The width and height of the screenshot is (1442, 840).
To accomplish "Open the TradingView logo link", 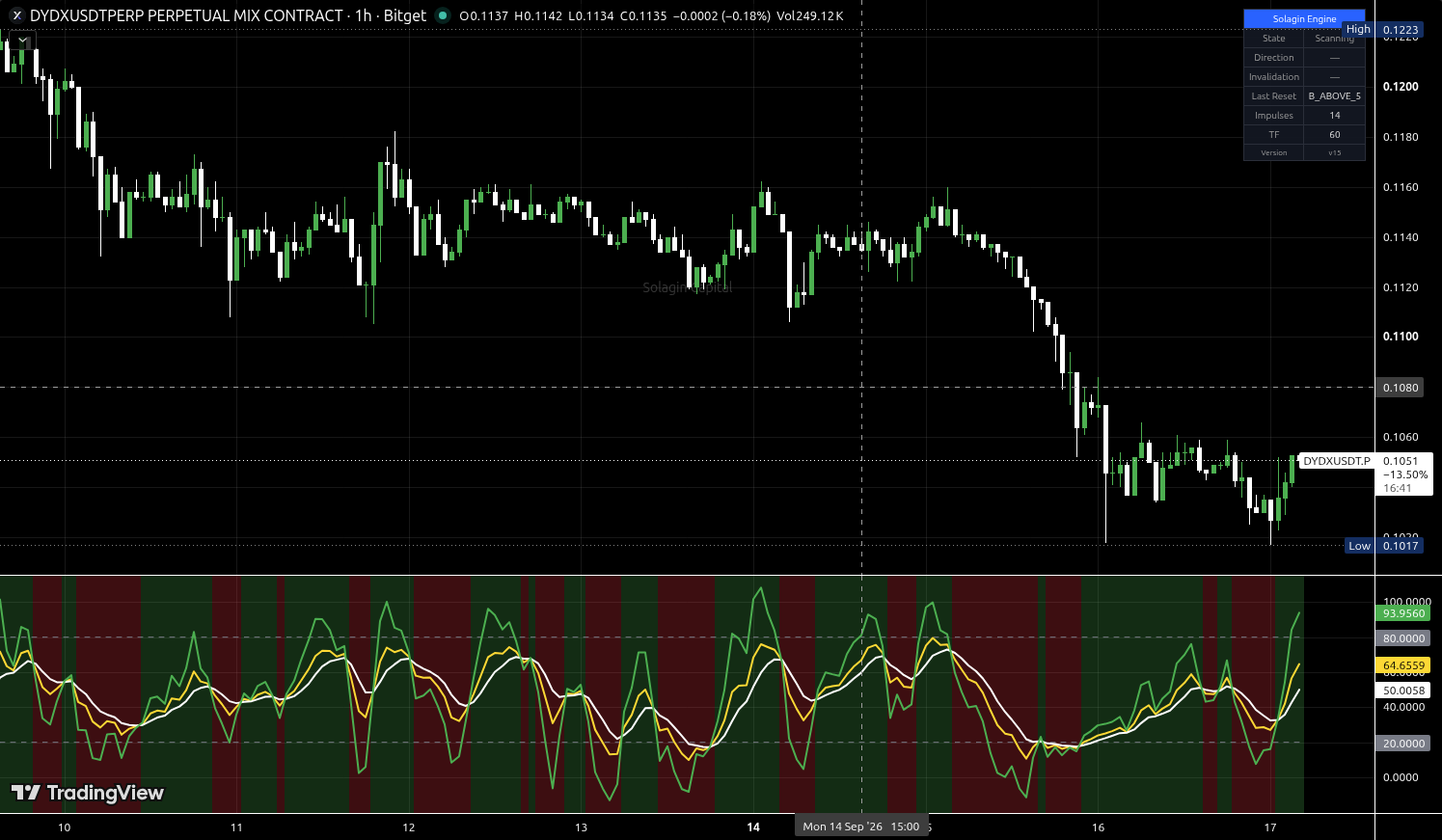I will pyautogui.click(x=88, y=793).
